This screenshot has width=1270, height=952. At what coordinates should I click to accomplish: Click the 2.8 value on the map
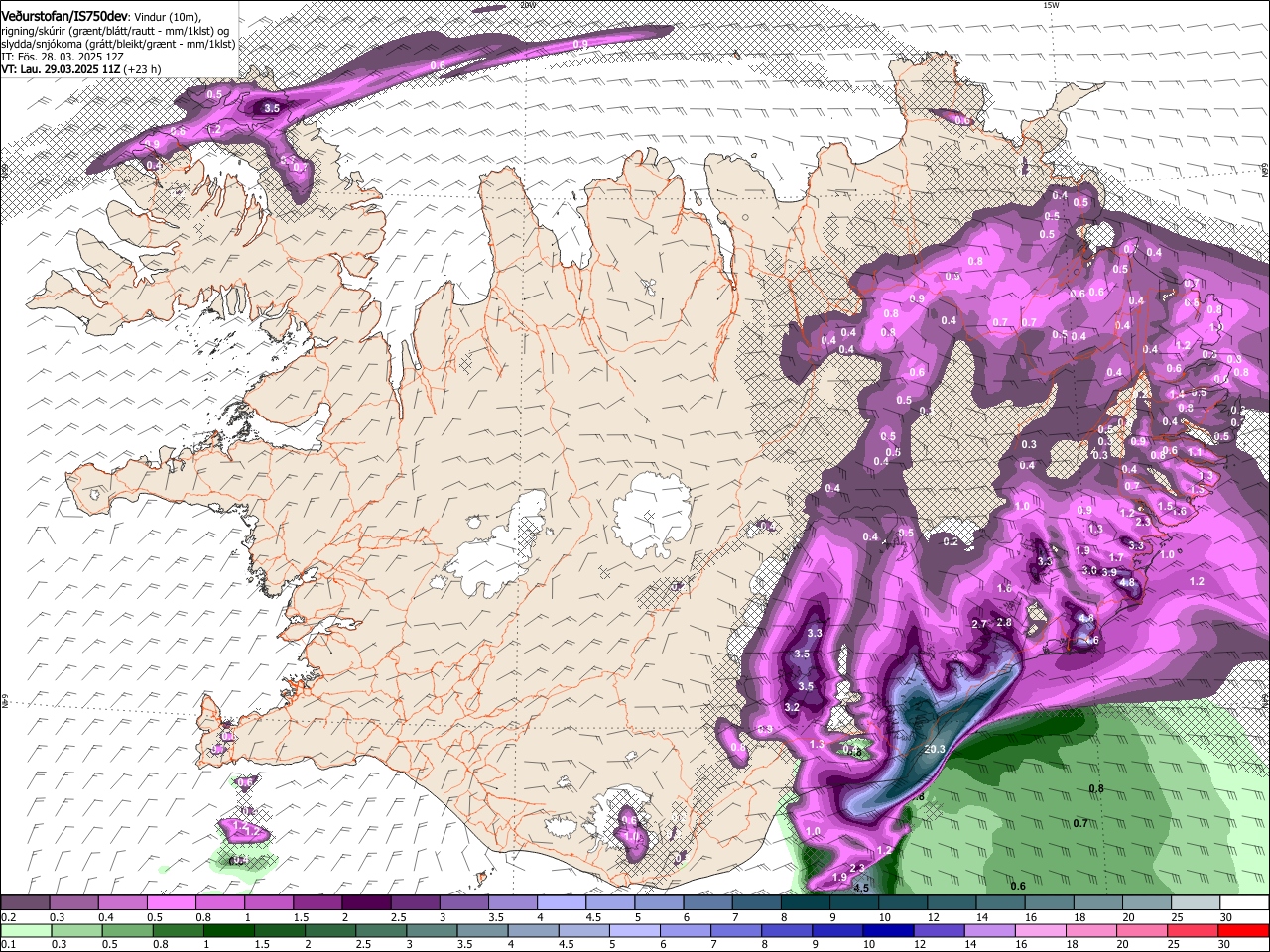tap(1003, 622)
